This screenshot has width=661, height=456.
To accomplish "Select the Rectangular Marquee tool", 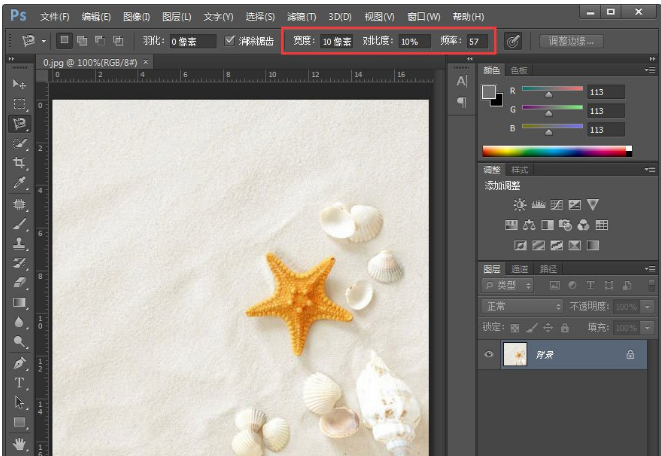I will tap(19, 103).
